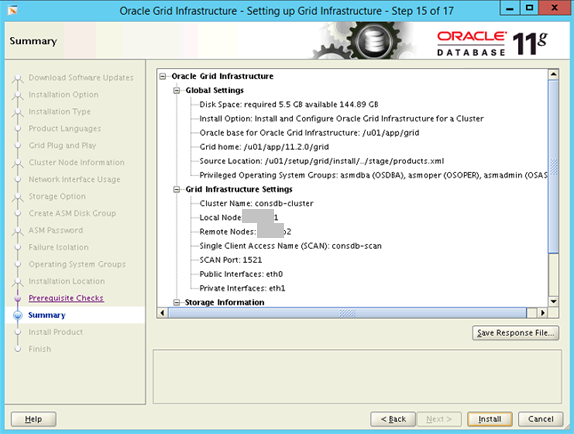Go back with the Back button
Image resolution: width=574 pixels, height=434 pixels.
393,419
